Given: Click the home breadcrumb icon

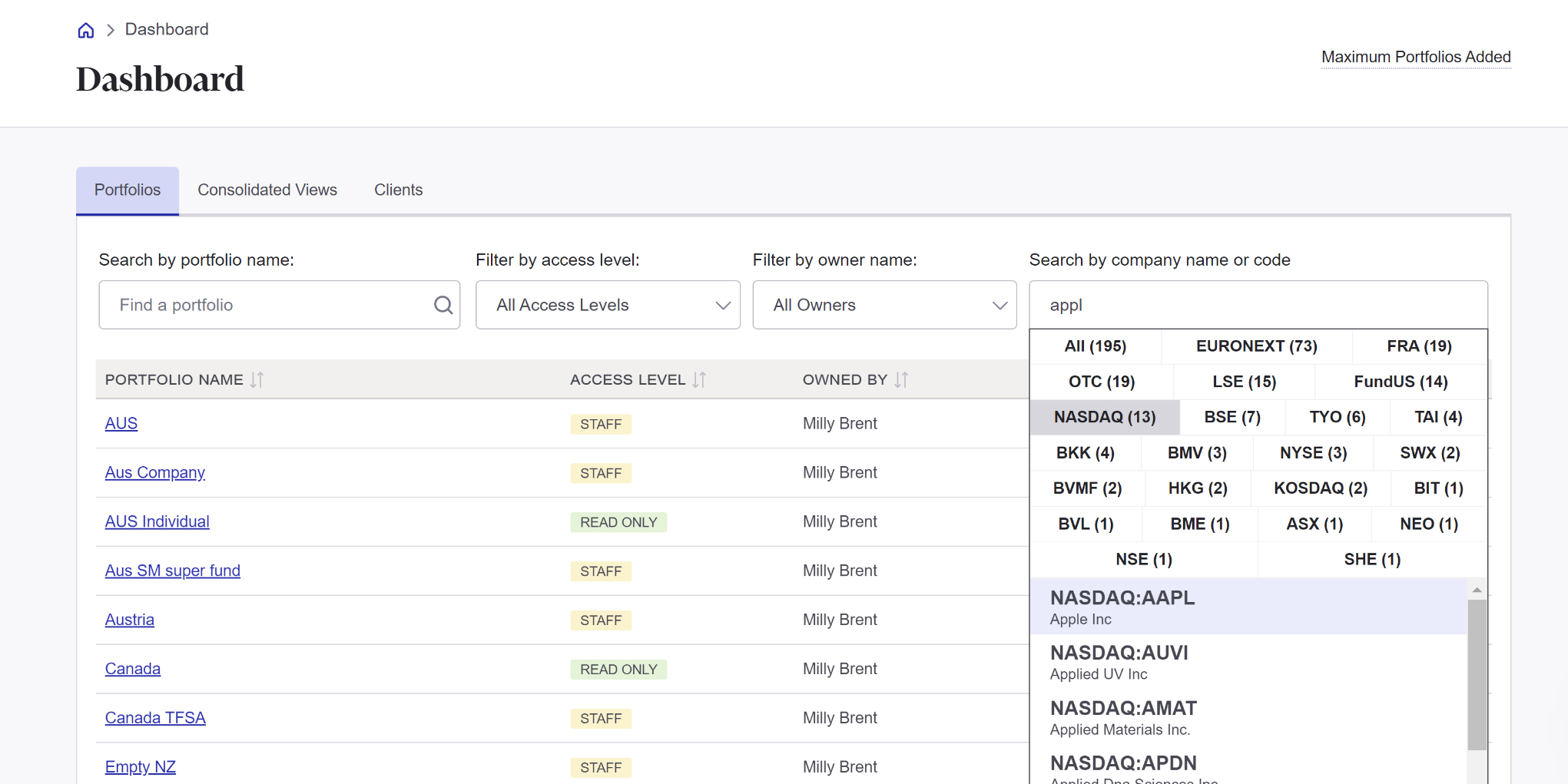Looking at the screenshot, I should click(85, 29).
